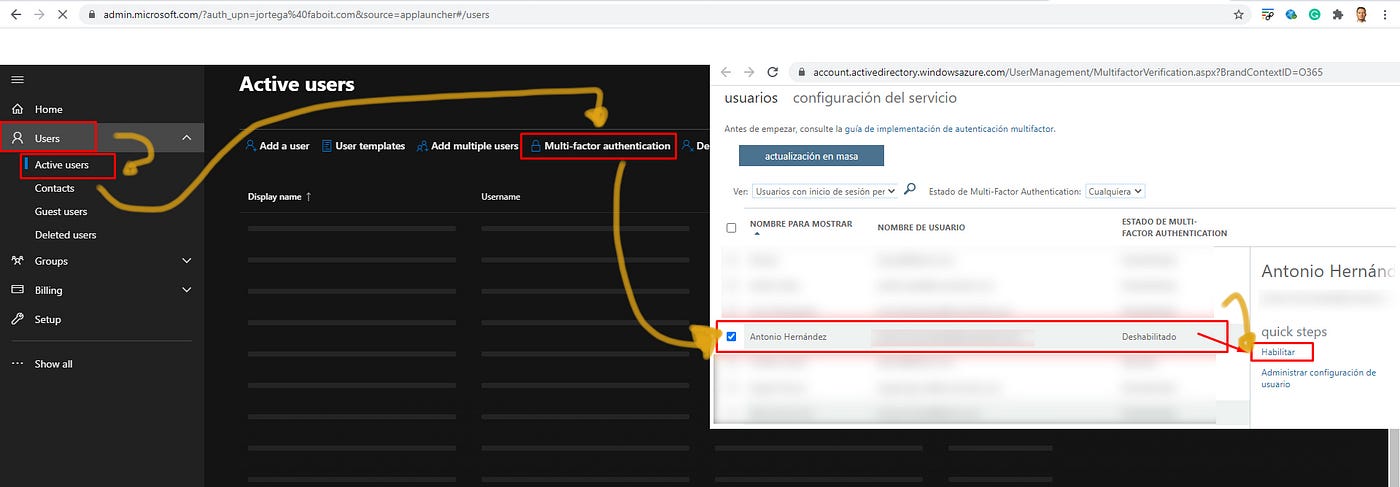This screenshot has height=487, width=1400.
Task: Click the Add a user person icon
Action: pos(250,146)
